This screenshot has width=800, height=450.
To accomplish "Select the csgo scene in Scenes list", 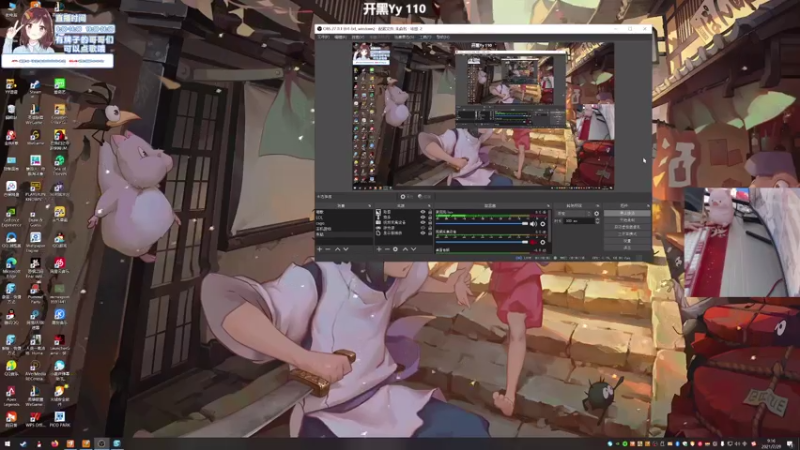I will coord(344,223).
